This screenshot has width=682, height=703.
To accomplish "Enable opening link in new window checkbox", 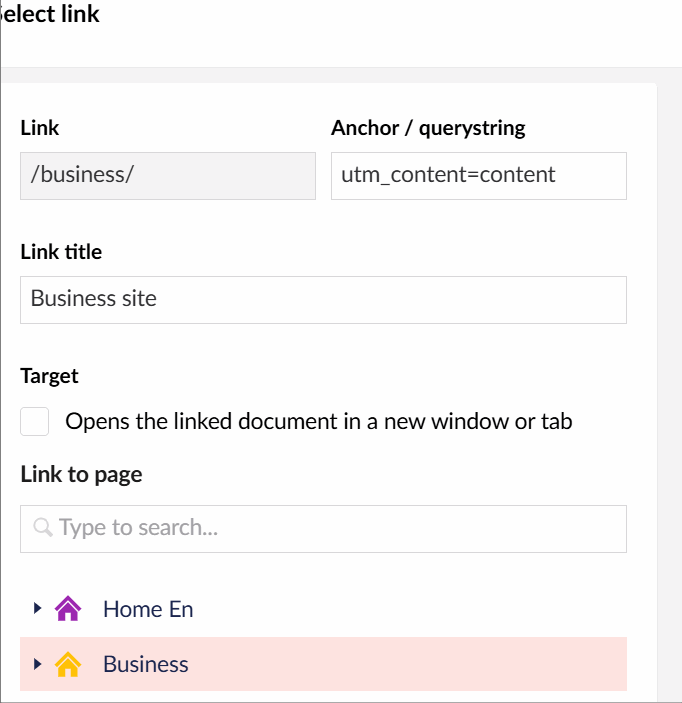I will point(35,422).
